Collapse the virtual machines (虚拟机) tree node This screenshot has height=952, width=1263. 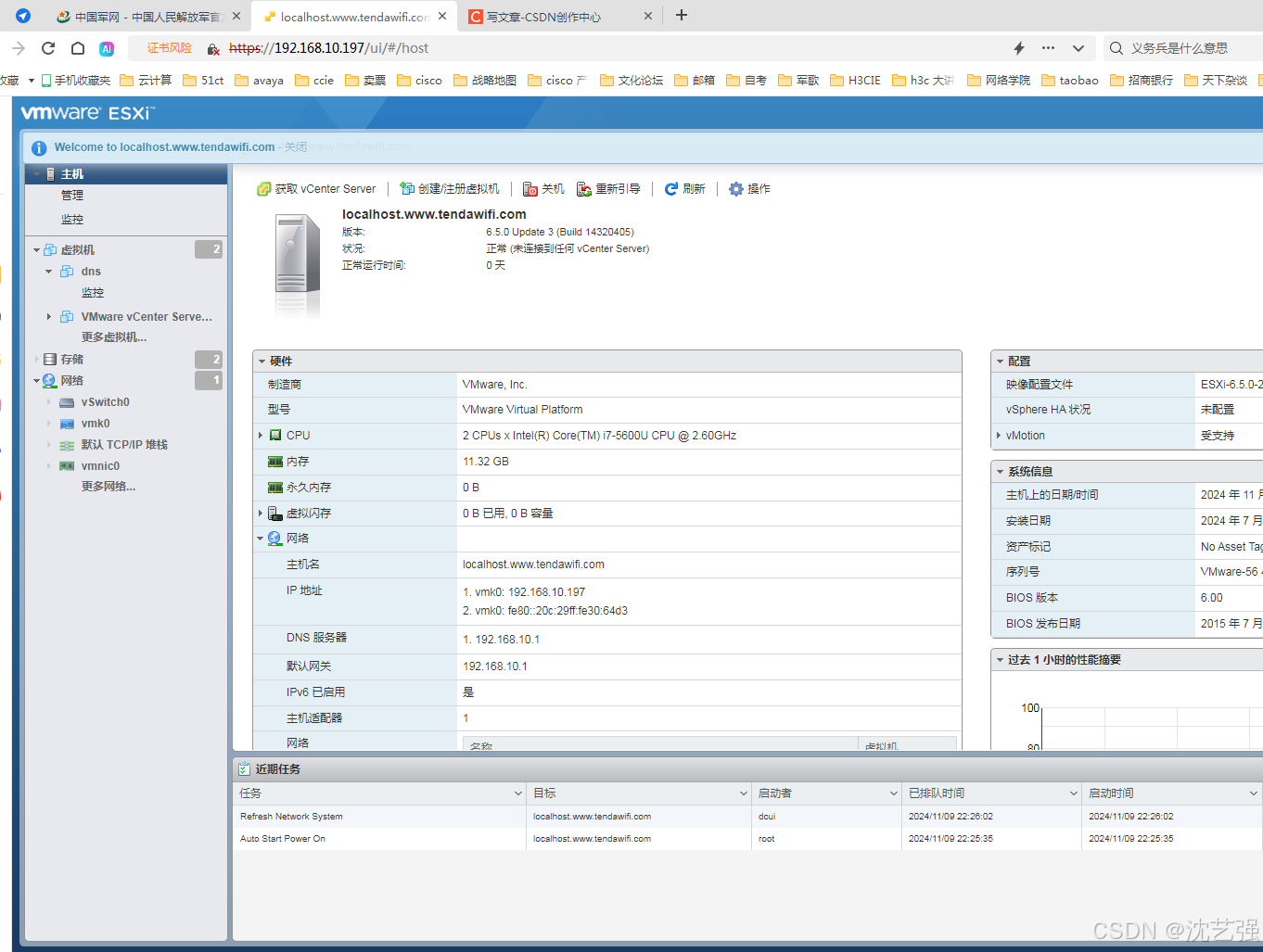pyautogui.click(x=36, y=250)
